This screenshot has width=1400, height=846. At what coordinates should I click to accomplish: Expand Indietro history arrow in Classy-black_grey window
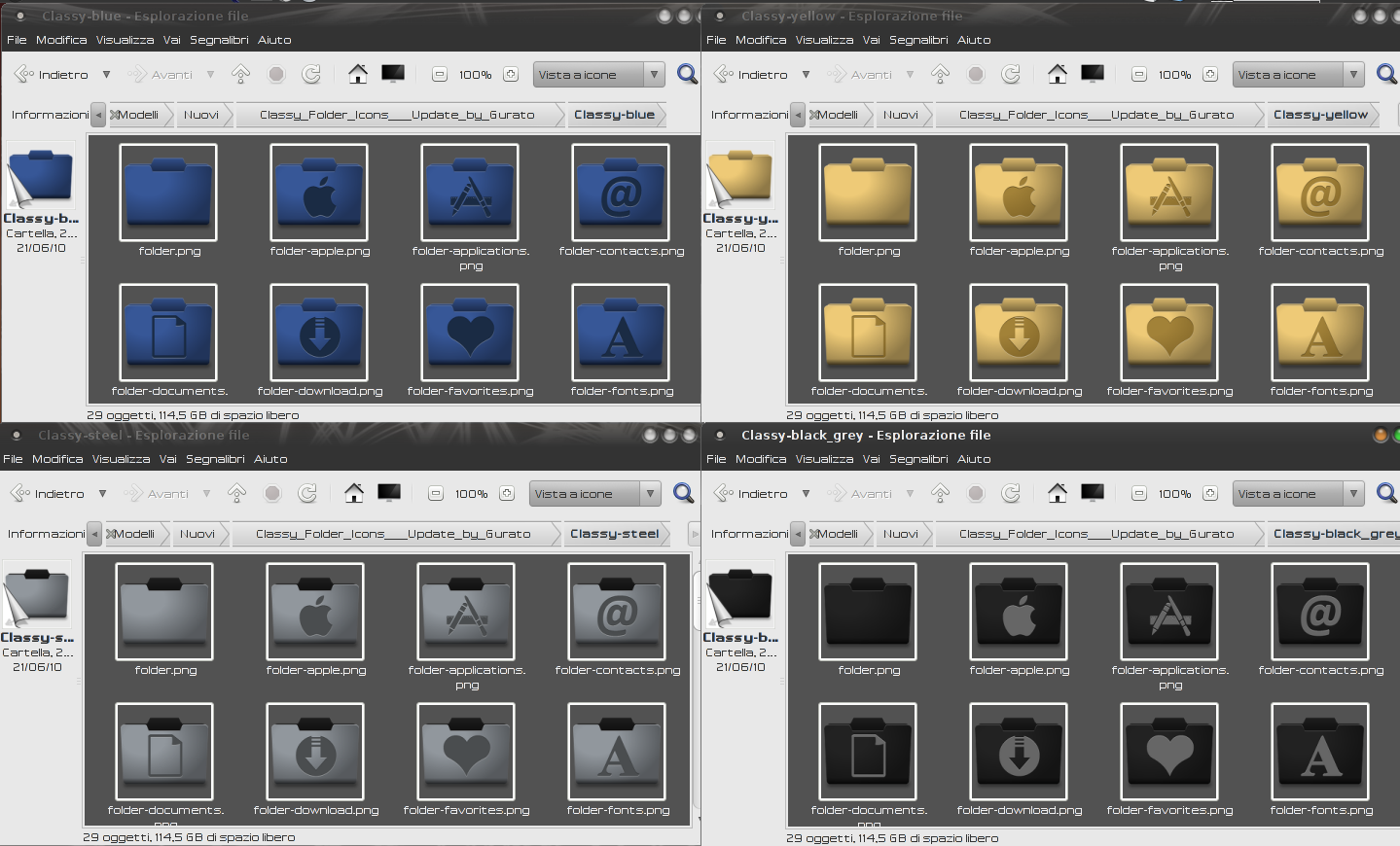[x=806, y=494]
